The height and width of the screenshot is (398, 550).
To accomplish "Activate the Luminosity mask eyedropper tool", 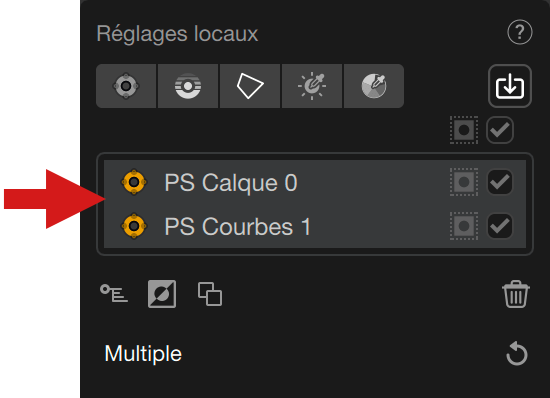I will click(312, 86).
